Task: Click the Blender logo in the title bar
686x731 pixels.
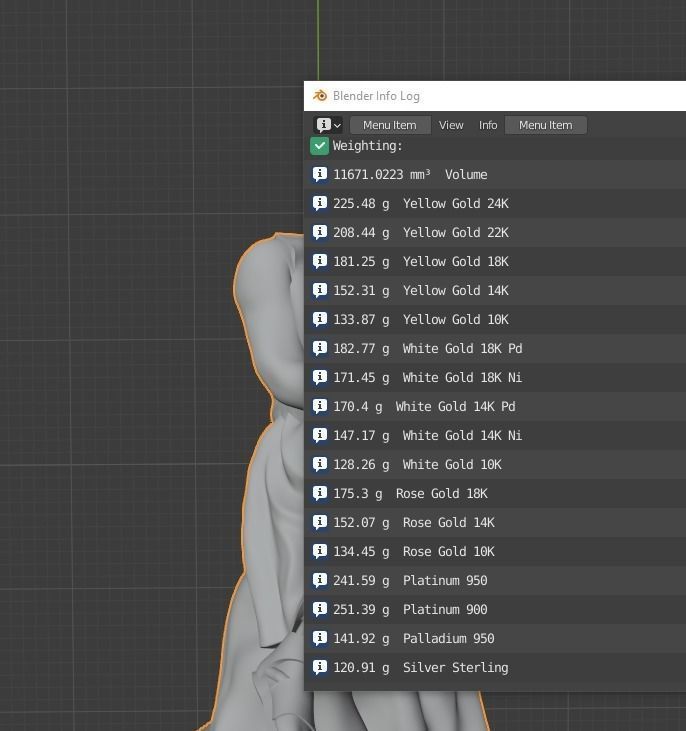Action: coord(320,96)
